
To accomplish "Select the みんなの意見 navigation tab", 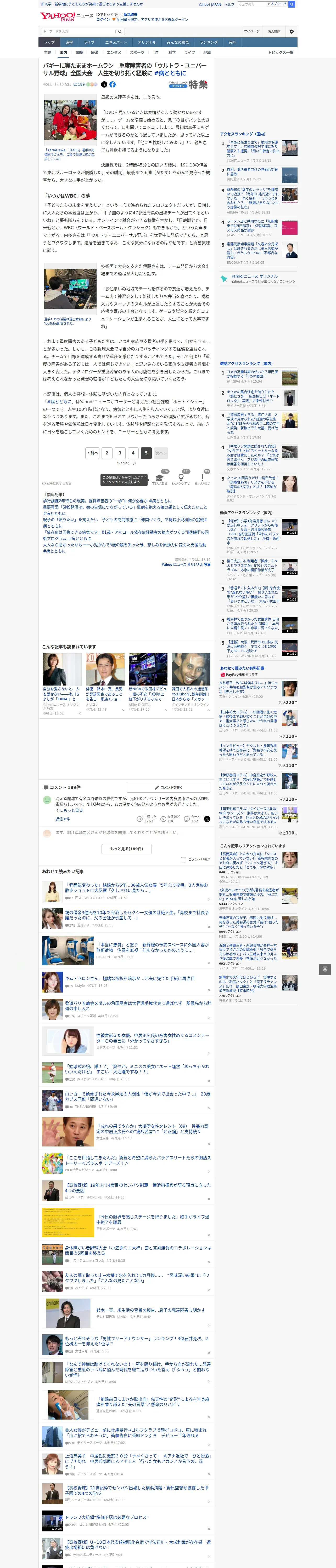I will click(178, 42).
